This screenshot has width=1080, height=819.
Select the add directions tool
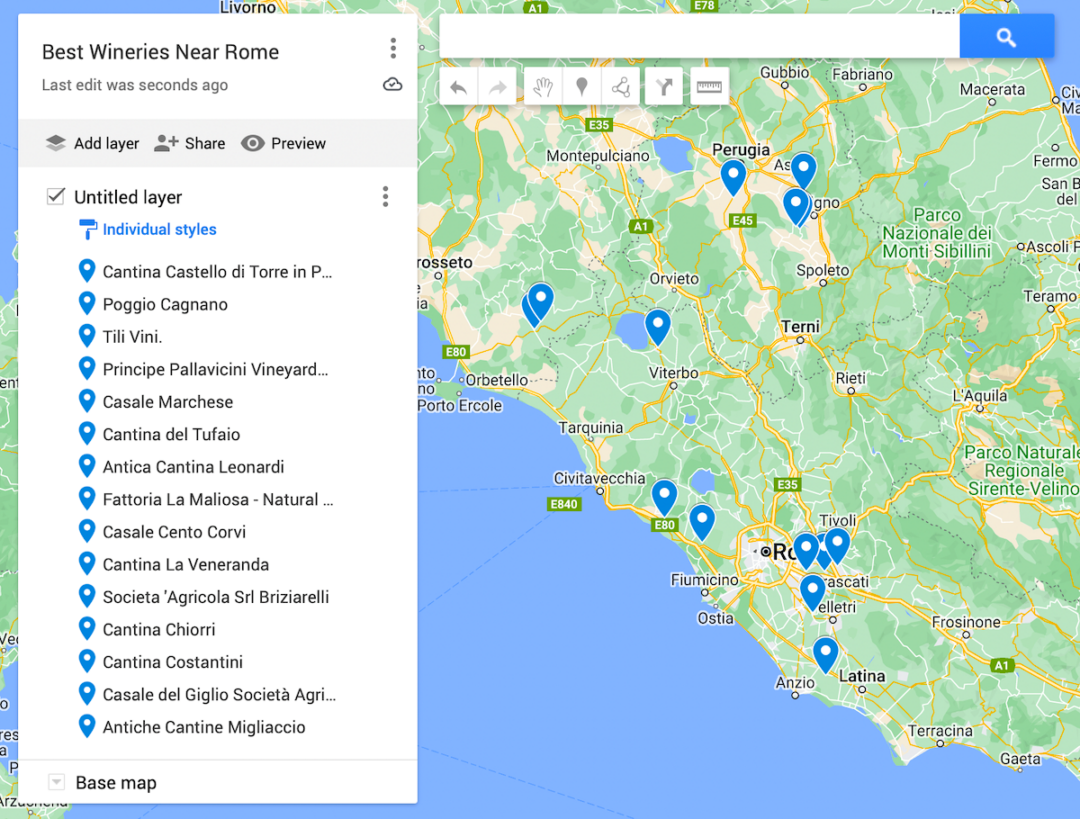[x=664, y=87]
